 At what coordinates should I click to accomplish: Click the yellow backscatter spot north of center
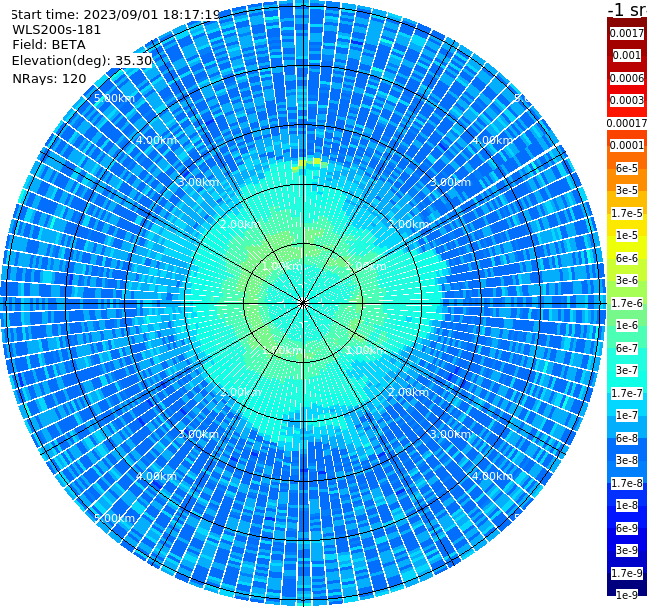coord(307,164)
